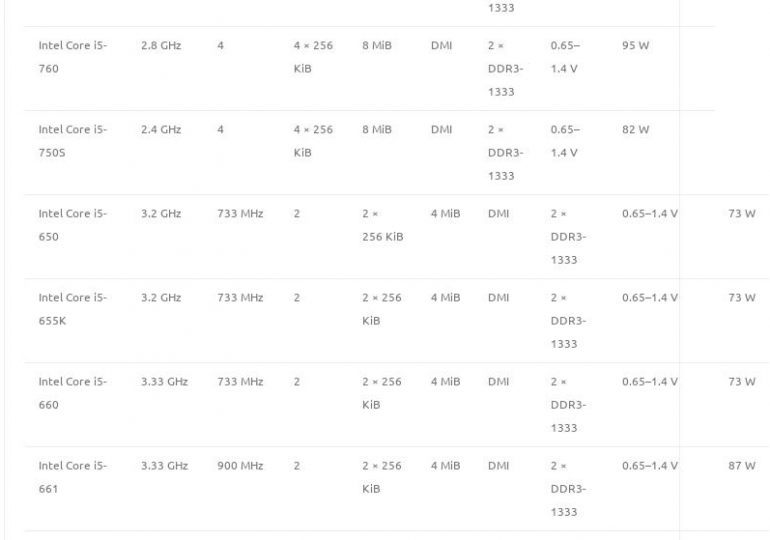
Task: Click the 73 W value in i5-650 row
Action: [741, 214]
